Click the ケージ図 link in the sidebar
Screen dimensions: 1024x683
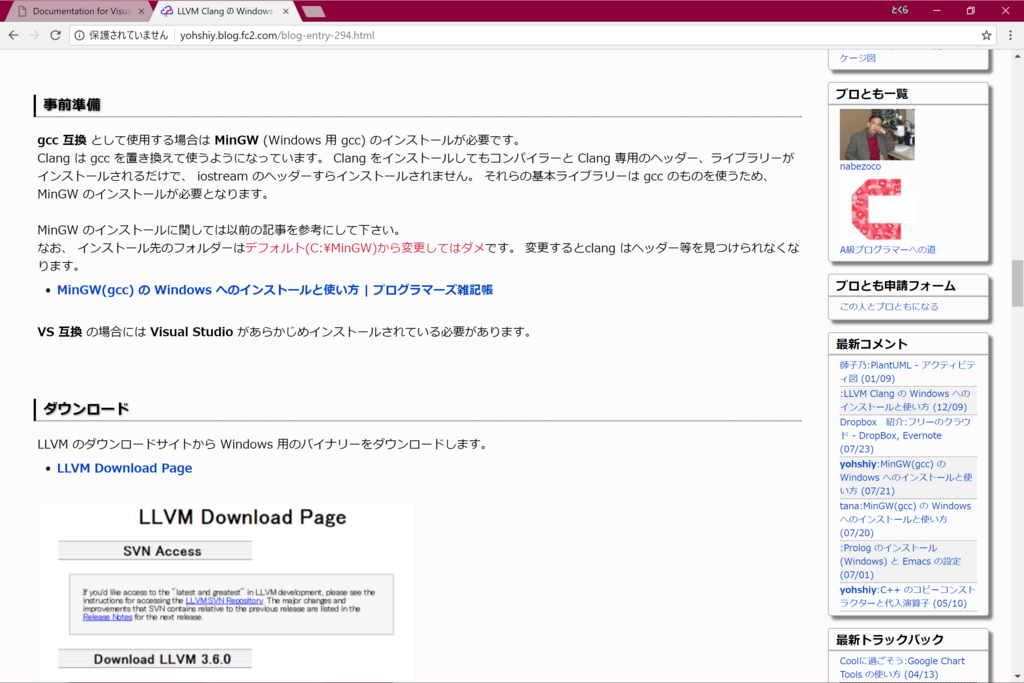(857, 57)
